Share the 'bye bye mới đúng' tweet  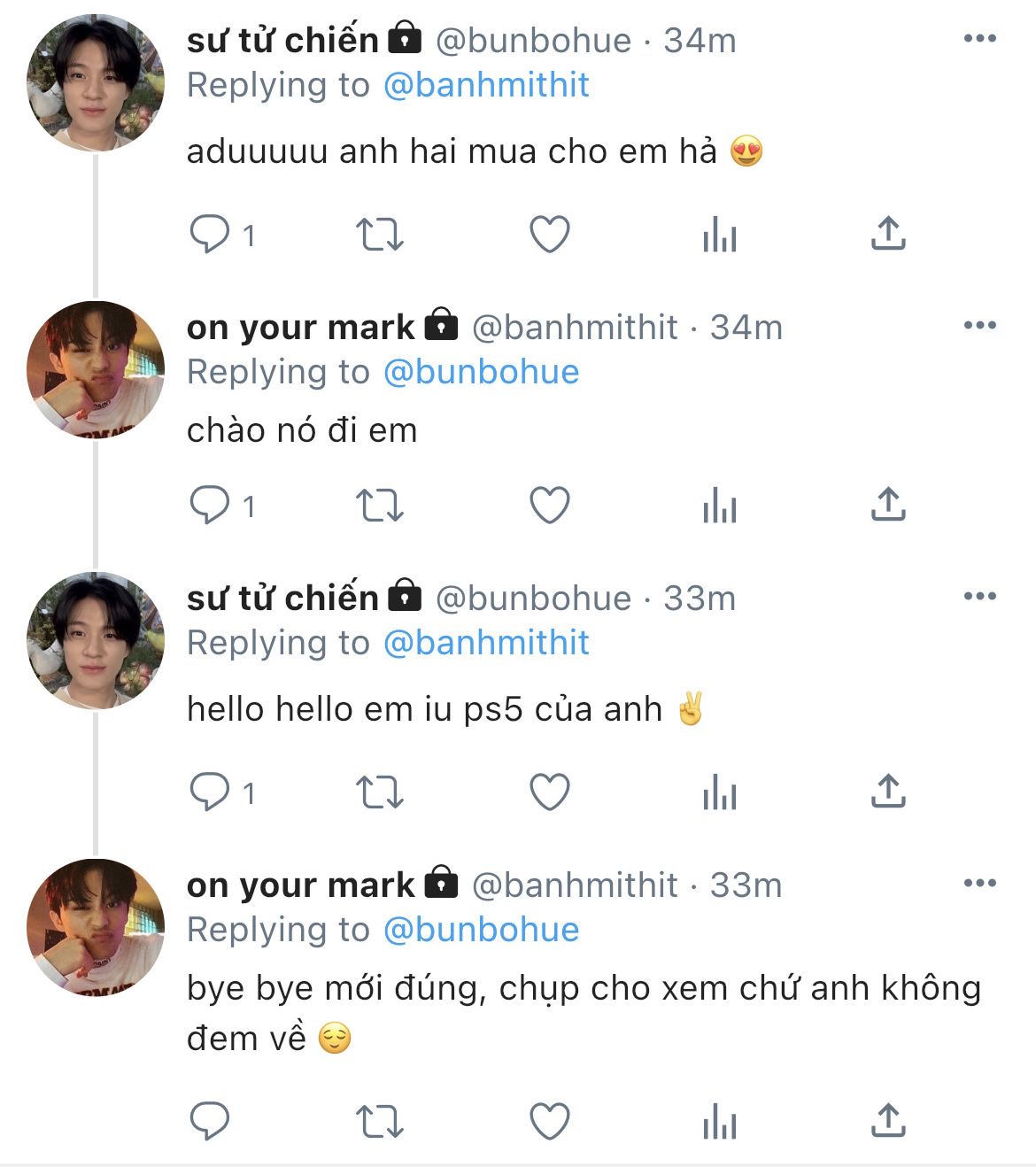[887, 1121]
